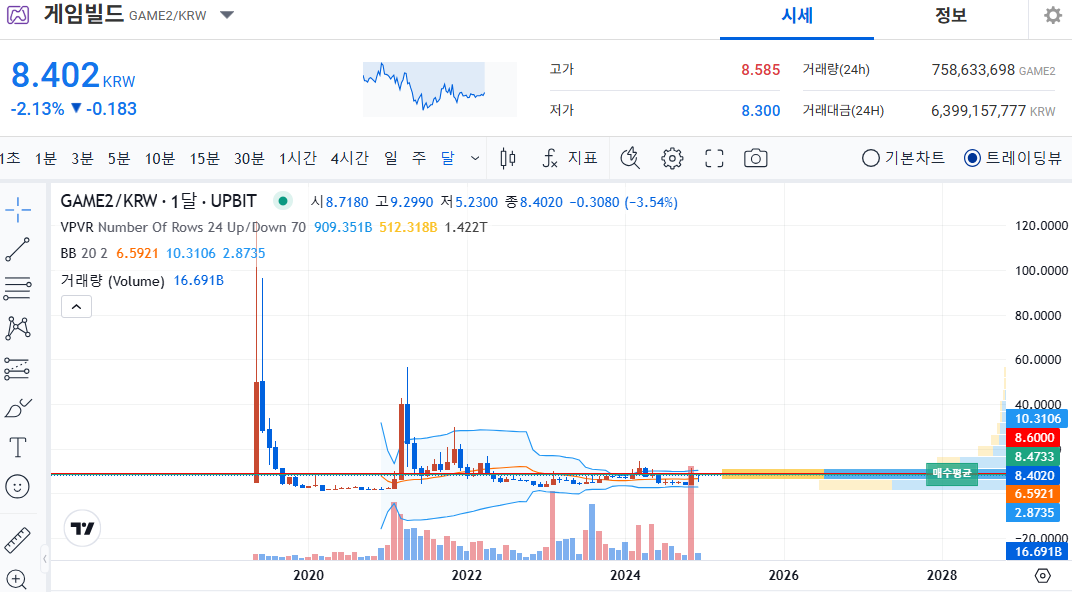
Task: Select the 1초 timeframe
Action: pos(11,159)
